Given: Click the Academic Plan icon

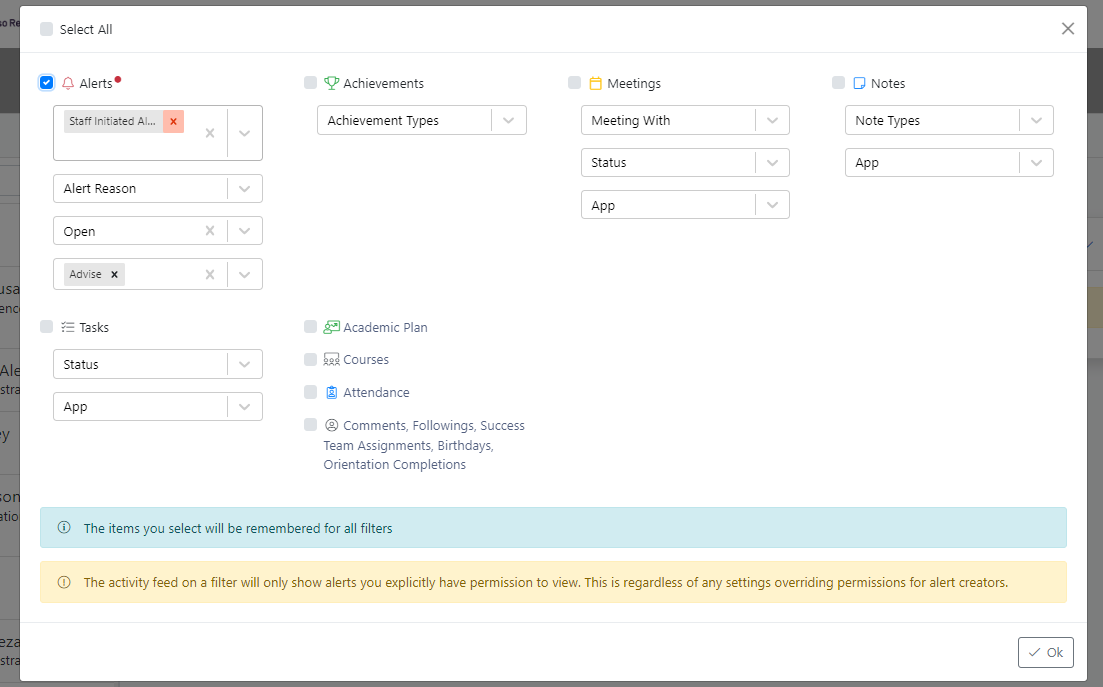Looking at the screenshot, I should tap(331, 327).
